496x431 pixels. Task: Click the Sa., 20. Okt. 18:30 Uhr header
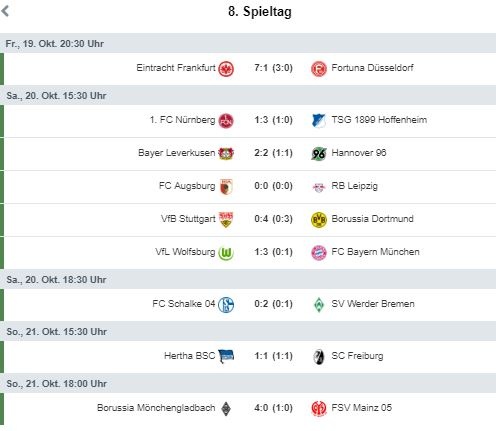[x=248, y=279]
